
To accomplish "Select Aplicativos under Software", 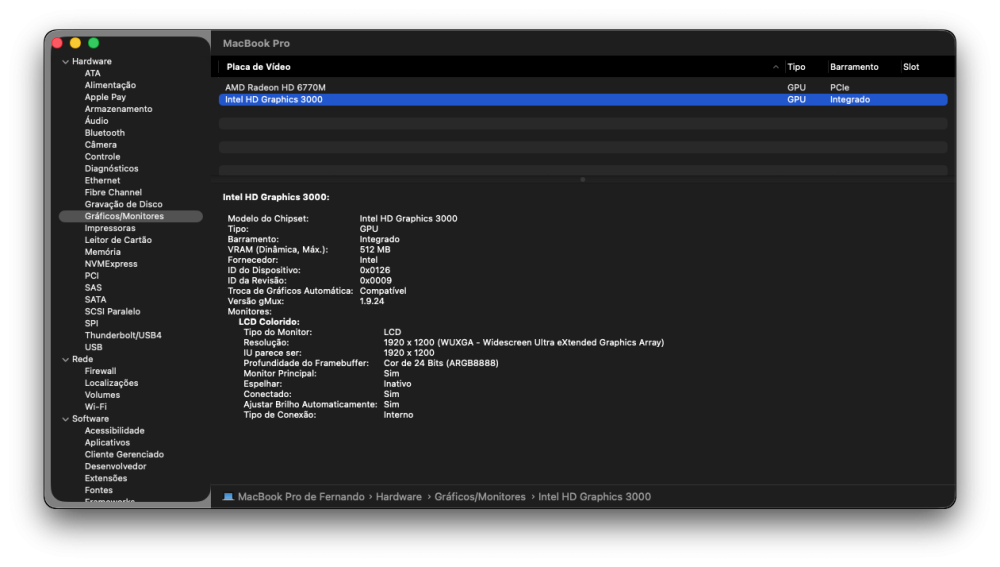I will 107,443.
